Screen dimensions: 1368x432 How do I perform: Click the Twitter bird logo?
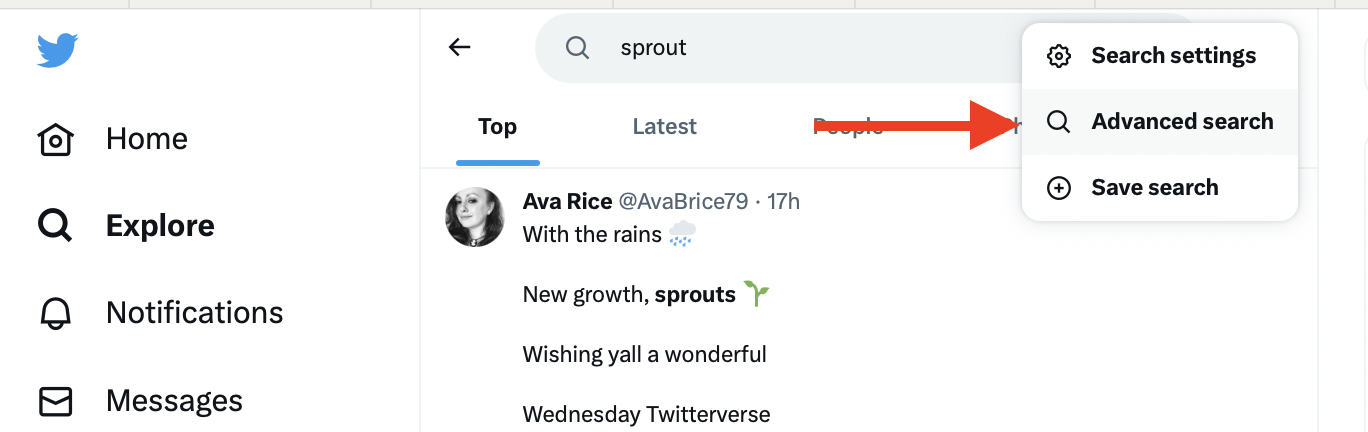coord(57,50)
